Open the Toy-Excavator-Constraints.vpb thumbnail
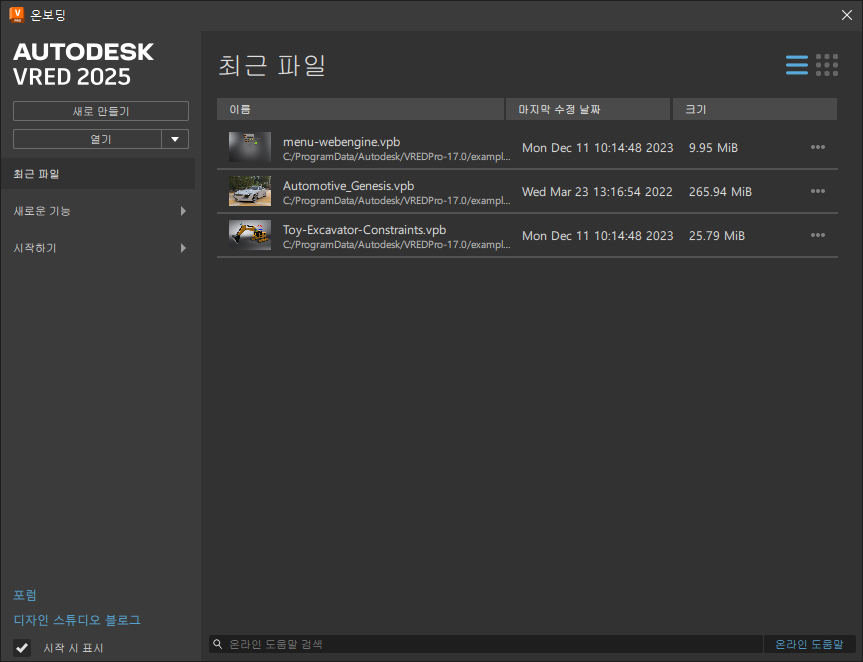The width and height of the screenshot is (863, 662). (250, 235)
